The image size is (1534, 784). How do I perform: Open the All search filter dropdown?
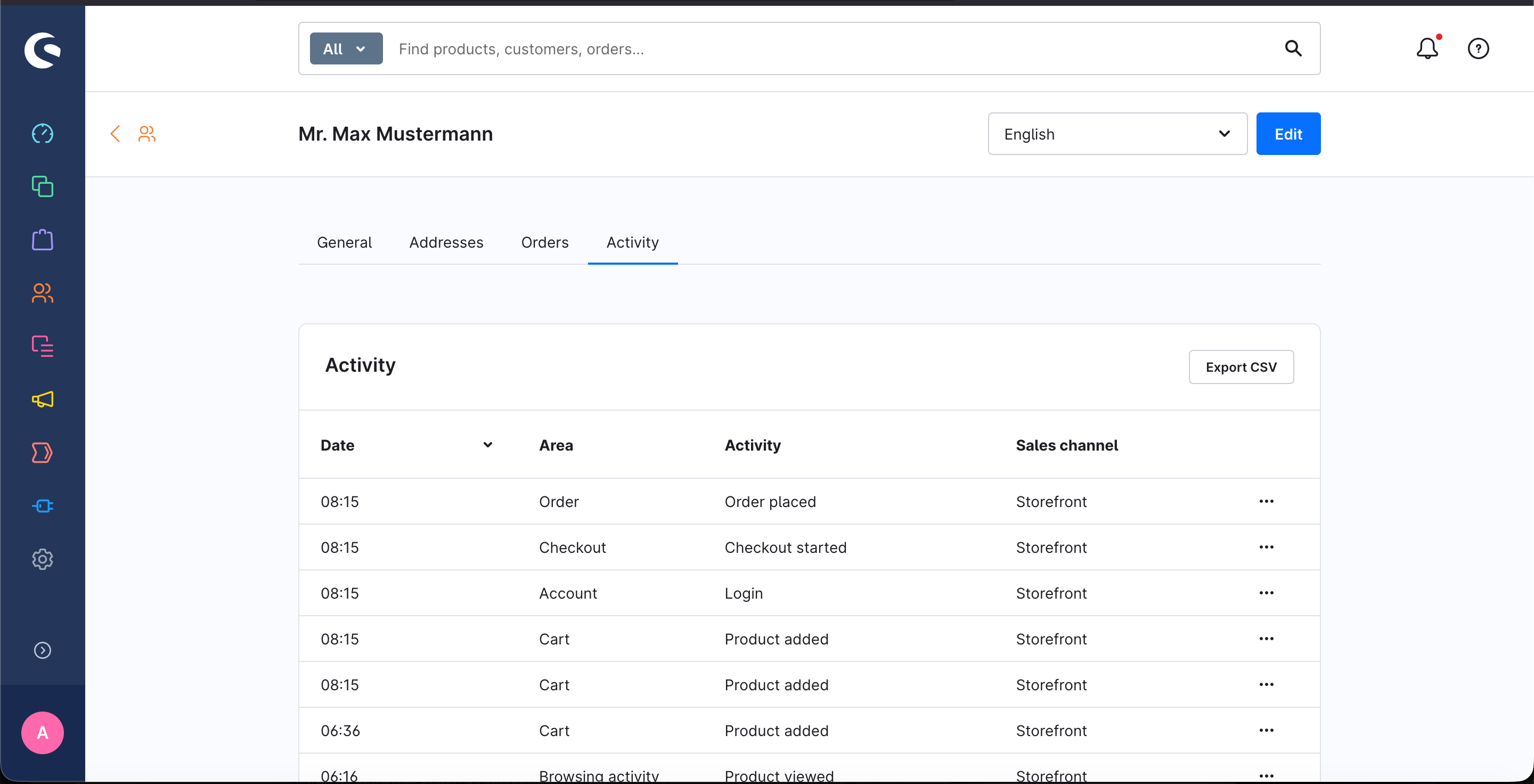(346, 49)
